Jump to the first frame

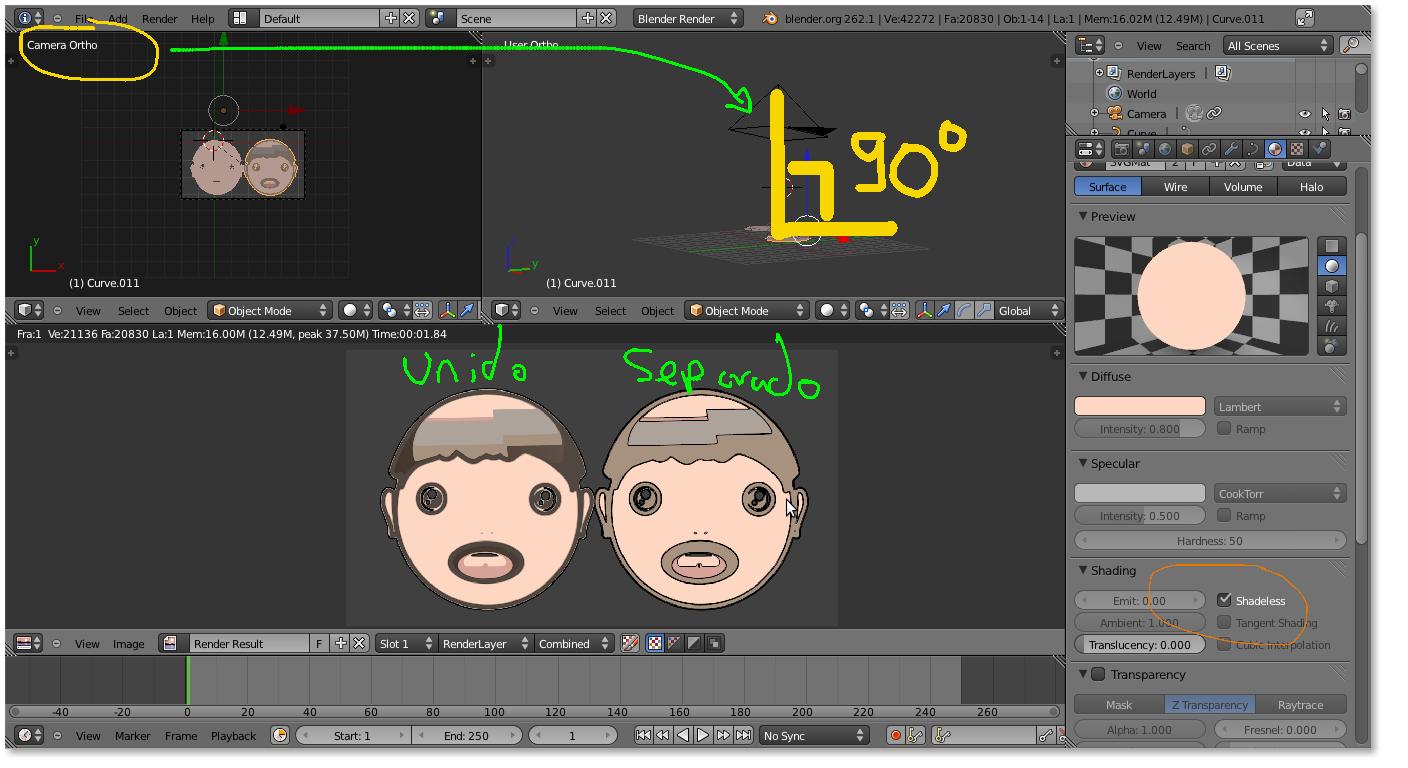point(644,735)
